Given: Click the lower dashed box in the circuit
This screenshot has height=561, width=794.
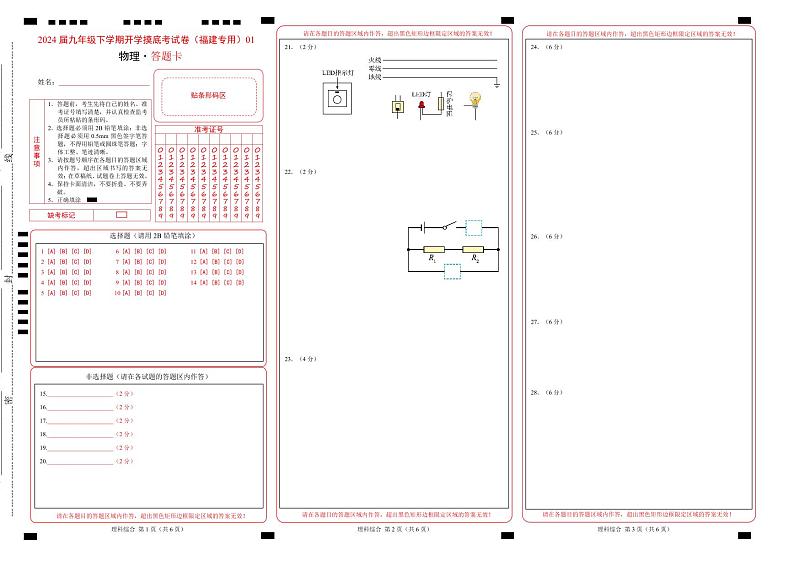Looking at the screenshot, I should tap(453, 272).
